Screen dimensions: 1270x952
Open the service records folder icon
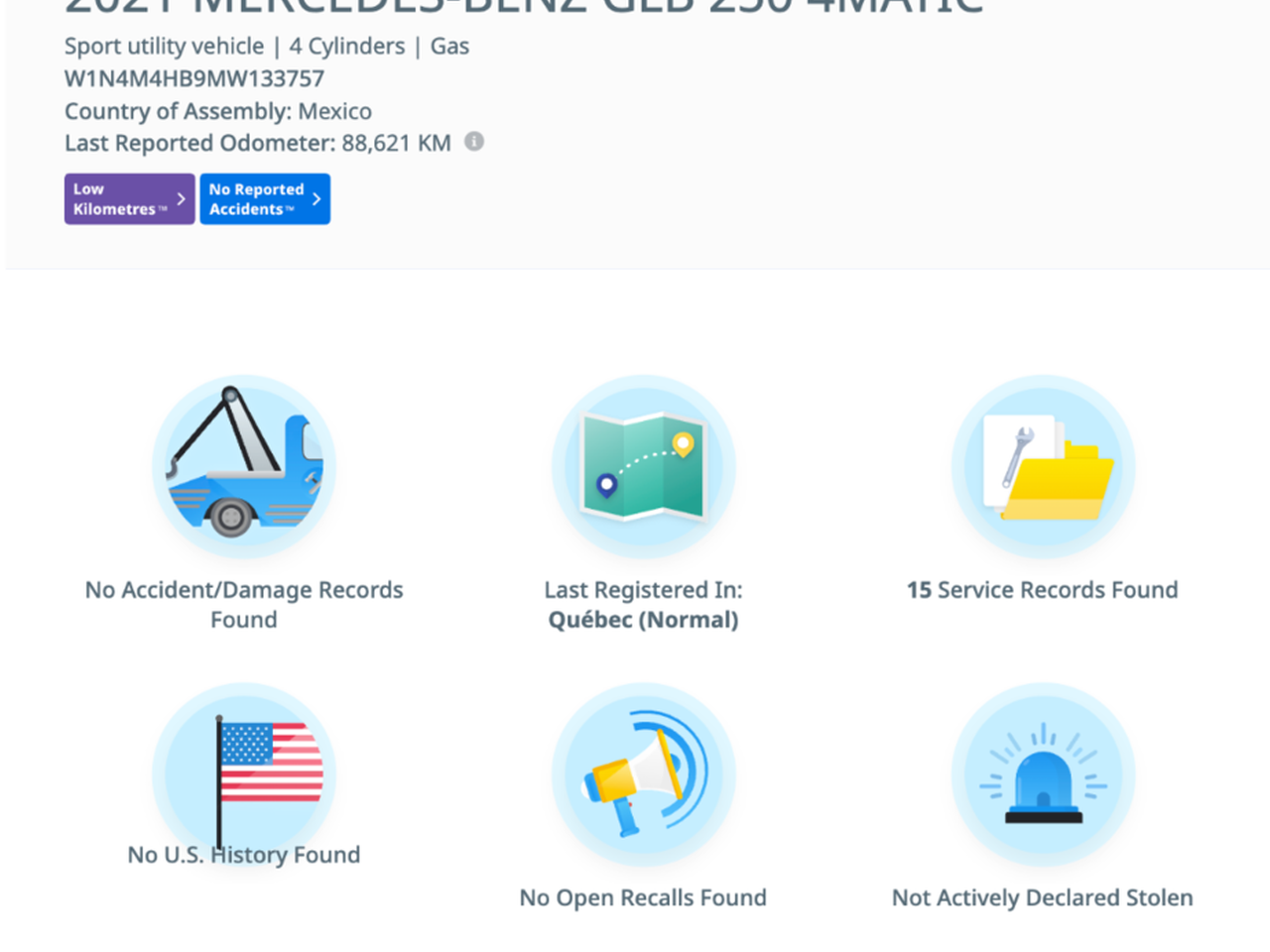1043,467
